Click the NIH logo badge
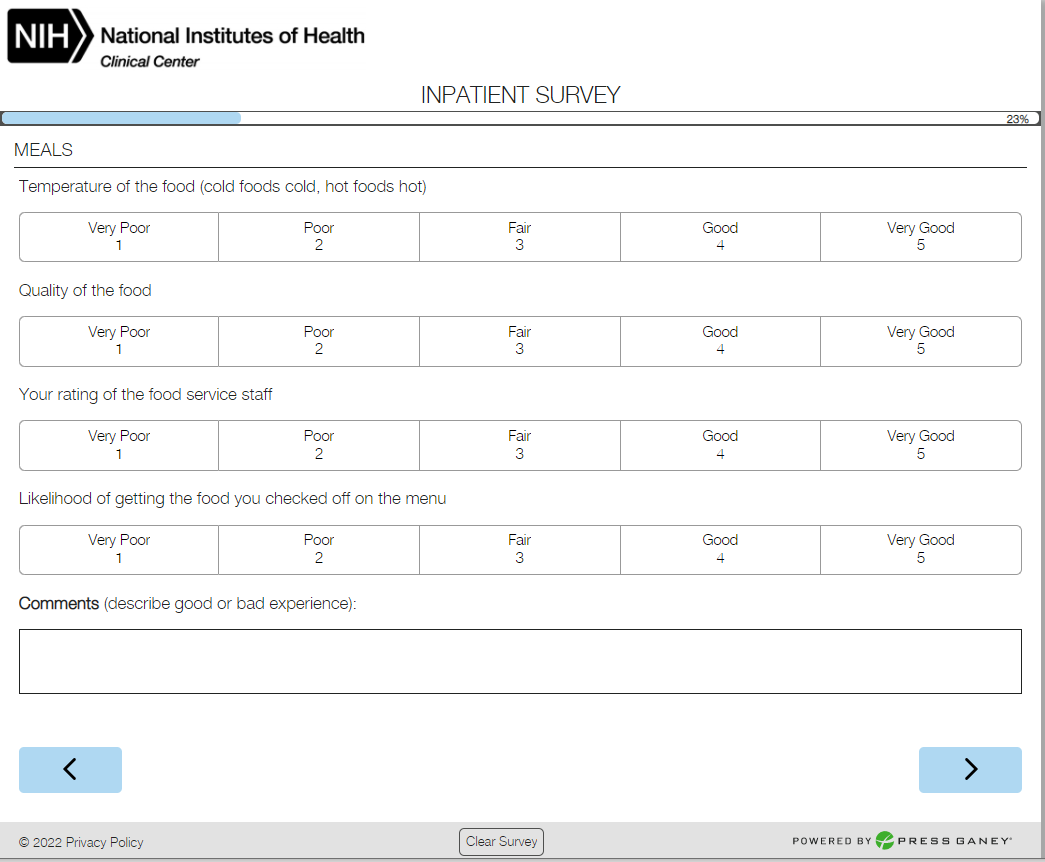 click(x=50, y=36)
